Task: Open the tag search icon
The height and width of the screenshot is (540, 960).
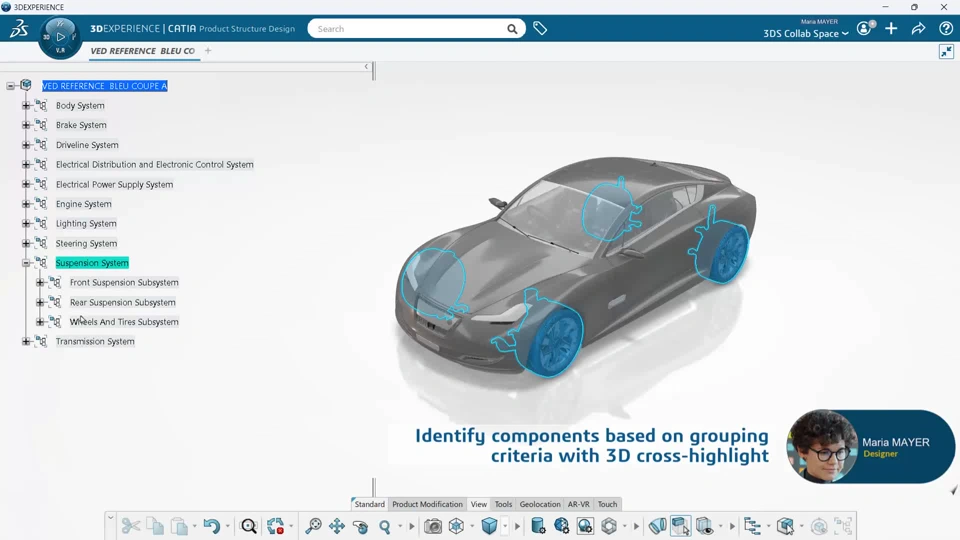Action: [x=539, y=28]
